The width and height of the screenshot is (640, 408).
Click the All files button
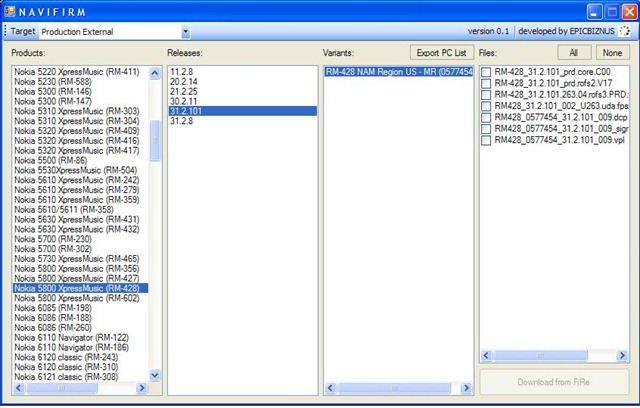point(574,53)
